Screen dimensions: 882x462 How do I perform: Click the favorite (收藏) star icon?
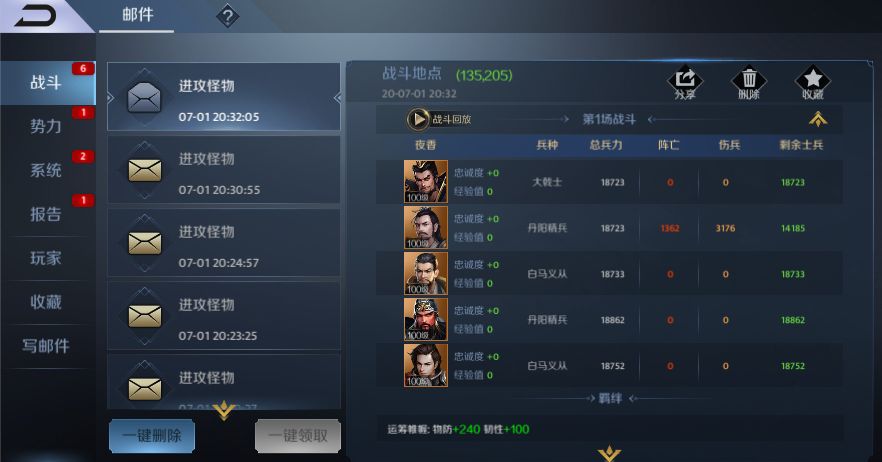click(813, 83)
